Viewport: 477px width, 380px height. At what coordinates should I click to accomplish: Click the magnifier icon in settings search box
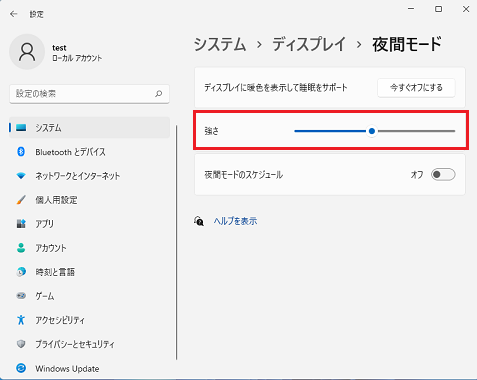tap(159, 94)
